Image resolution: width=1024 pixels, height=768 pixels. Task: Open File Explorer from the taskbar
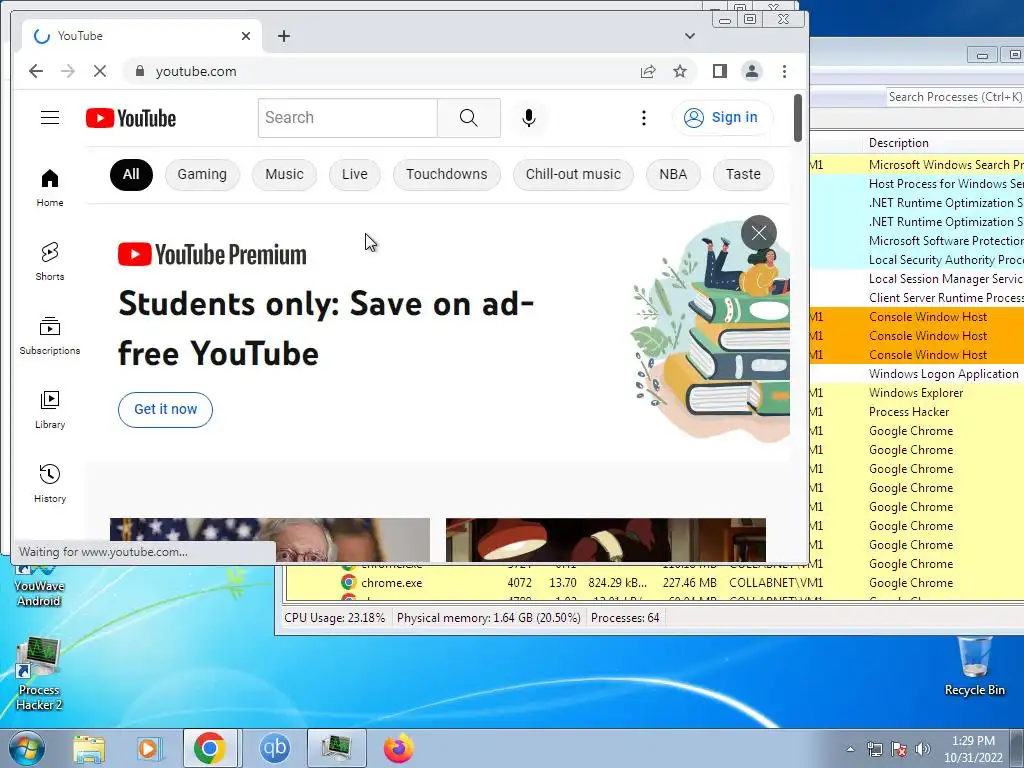[89, 748]
